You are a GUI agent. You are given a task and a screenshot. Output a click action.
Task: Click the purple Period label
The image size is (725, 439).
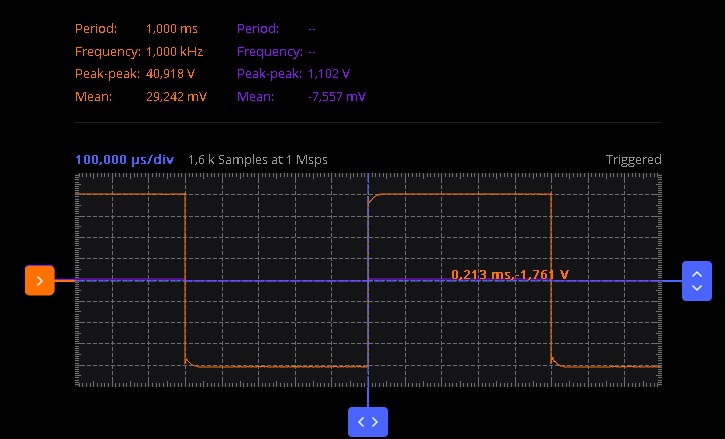pos(258,29)
